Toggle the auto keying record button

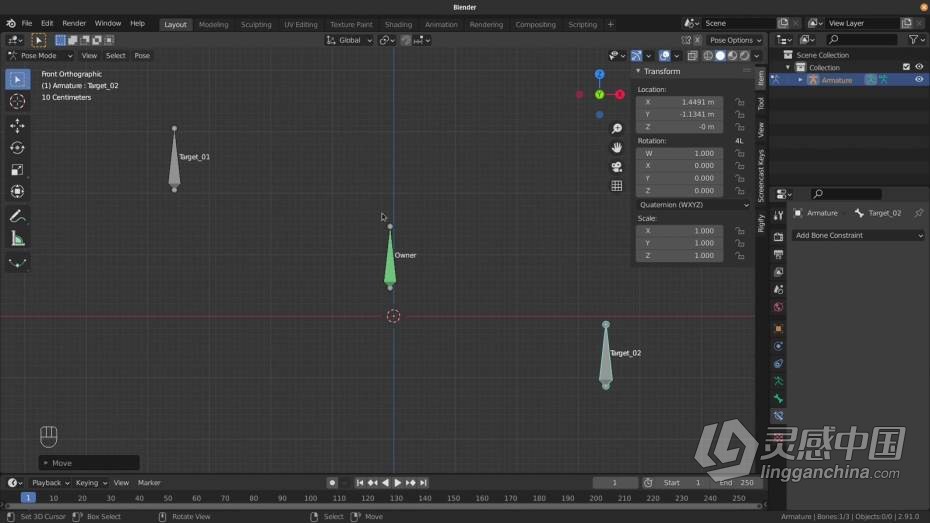[x=332, y=483]
